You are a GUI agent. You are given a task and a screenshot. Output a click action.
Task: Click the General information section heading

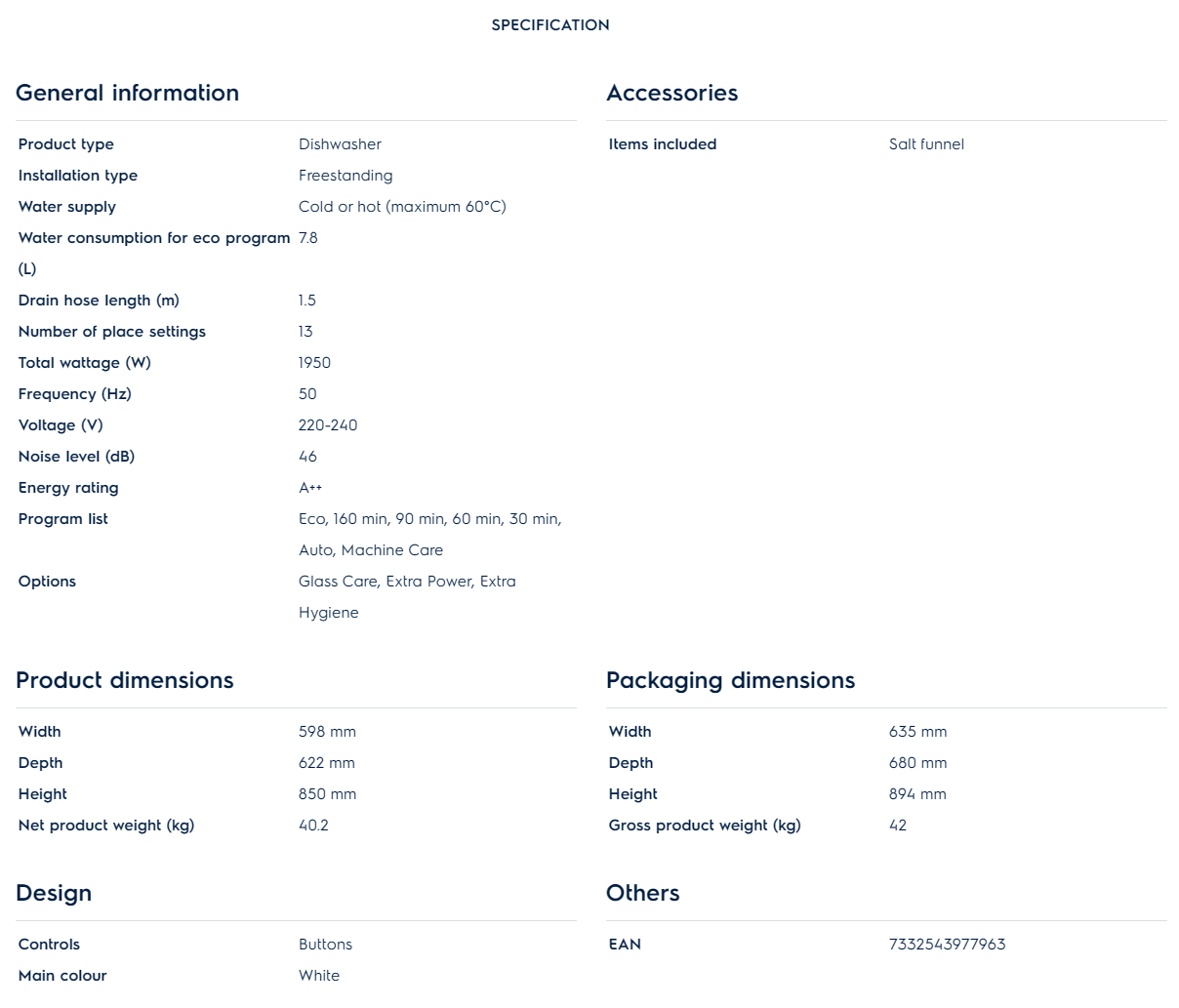pyautogui.click(x=127, y=93)
